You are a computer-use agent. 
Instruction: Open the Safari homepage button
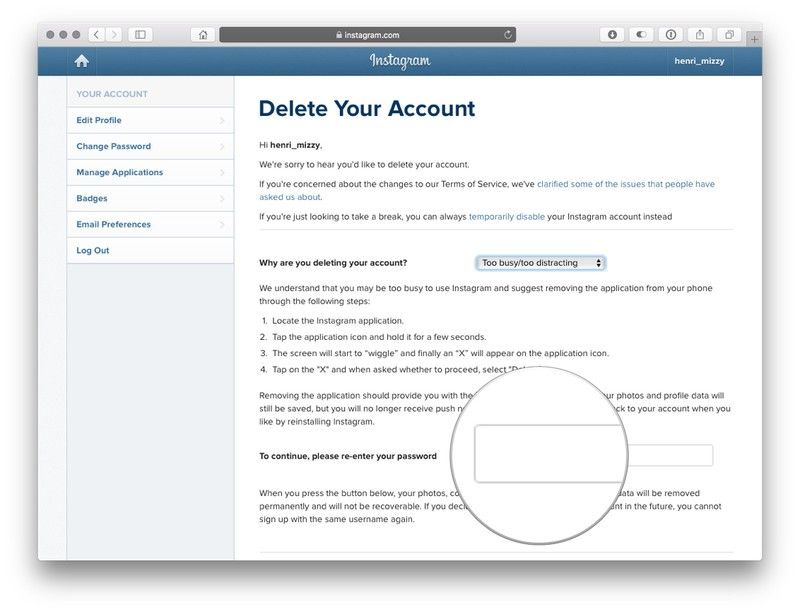[x=203, y=35]
